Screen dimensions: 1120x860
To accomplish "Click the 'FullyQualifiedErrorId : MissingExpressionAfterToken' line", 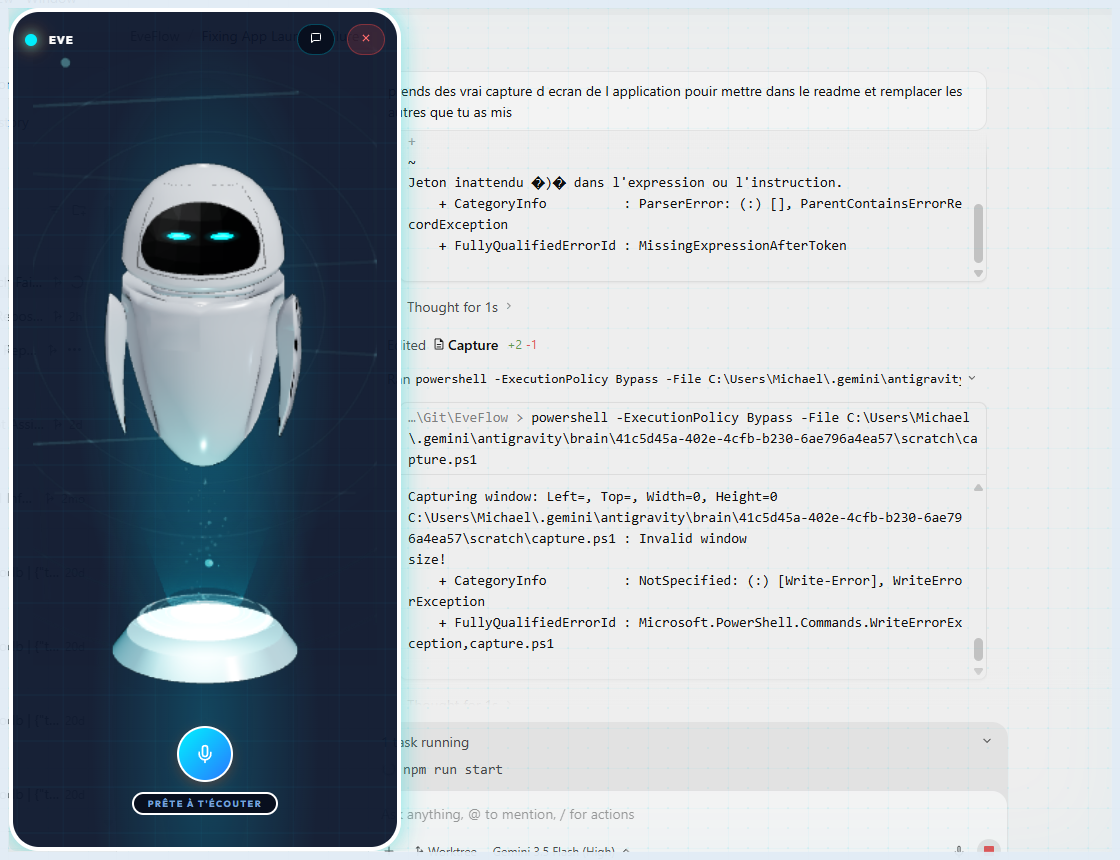I will pyautogui.click(x=642, y=245).
